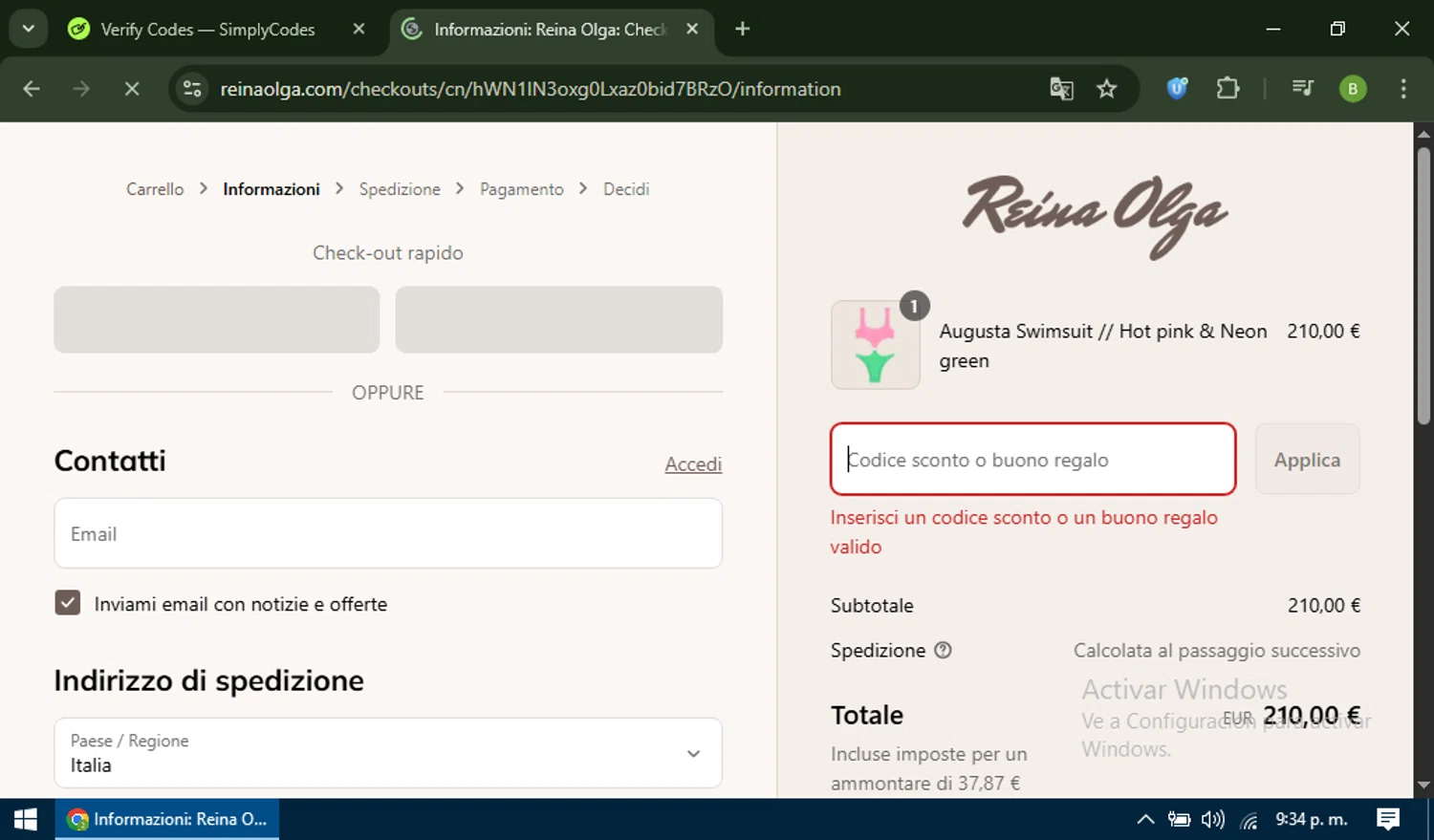Close the Verify Codes — SimplyCodes tab
1434x840 pixels.
coord(358,29)
